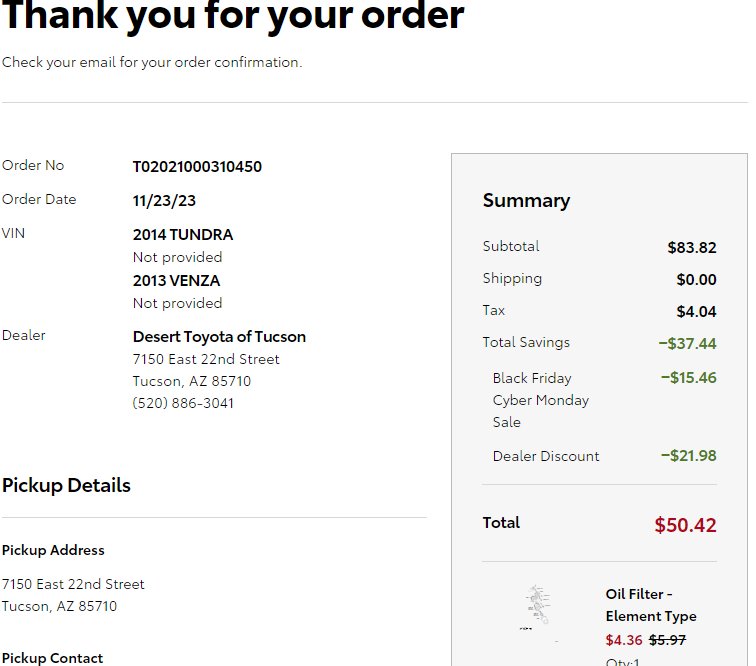
Task: Click the Dealer Discount amount -$21.98
Action: (688, 456)
